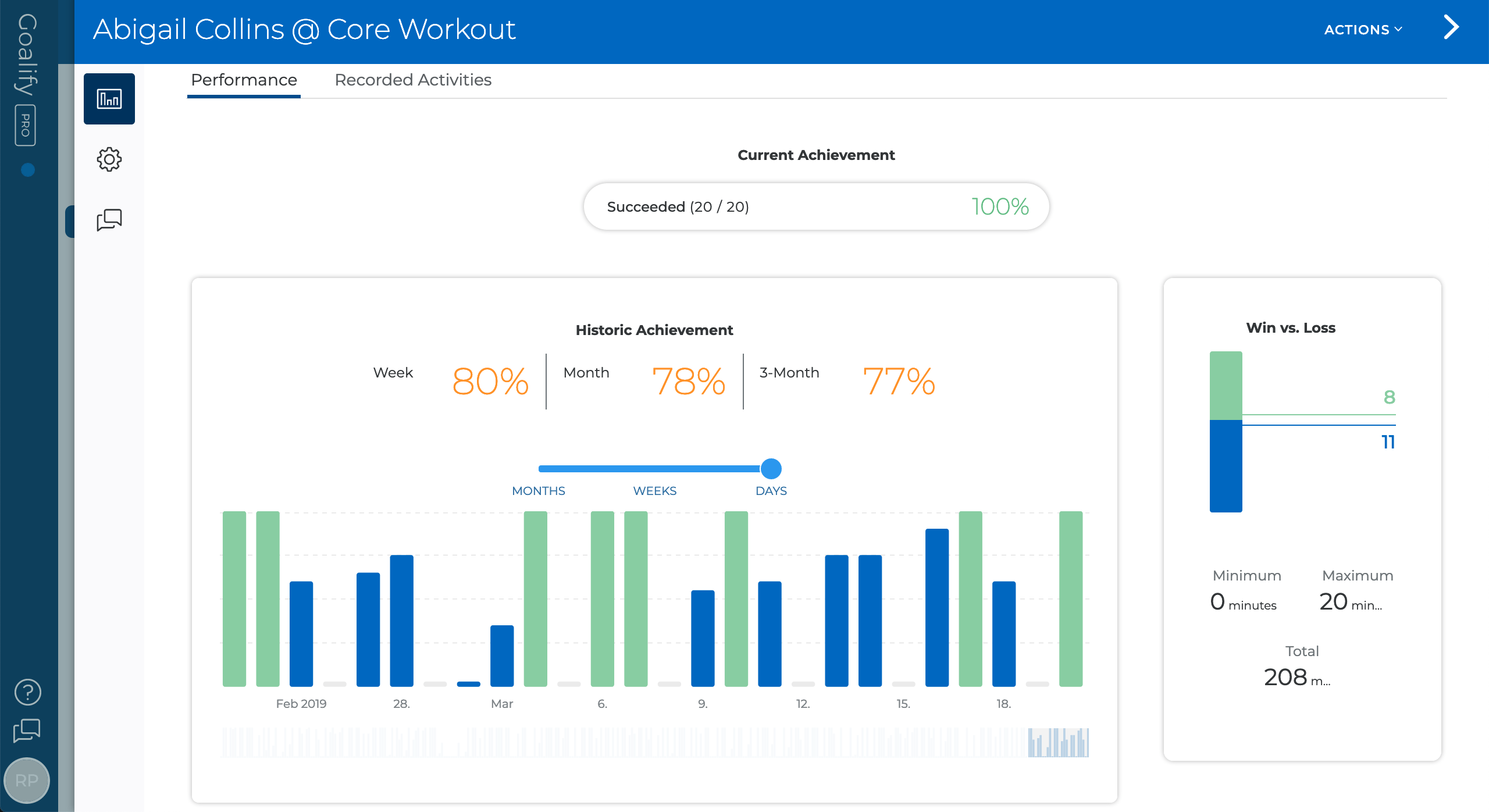Click the device sync icon above the avatar

pyautogui.click(x=27, y=729)
